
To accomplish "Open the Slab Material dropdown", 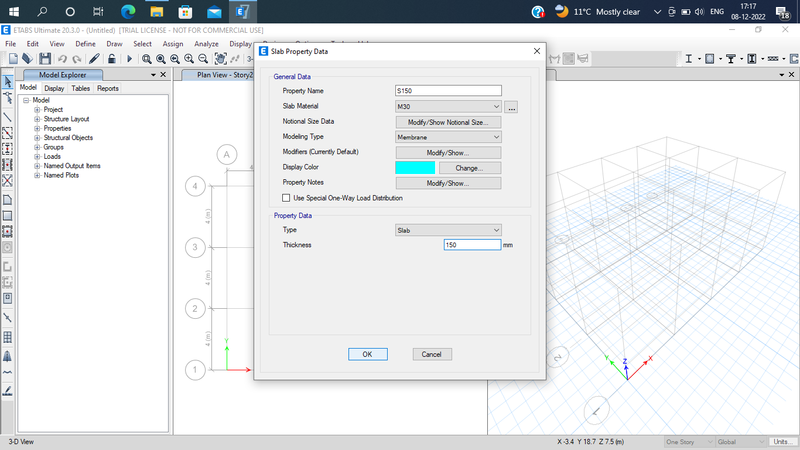I will tap(448, 107).
